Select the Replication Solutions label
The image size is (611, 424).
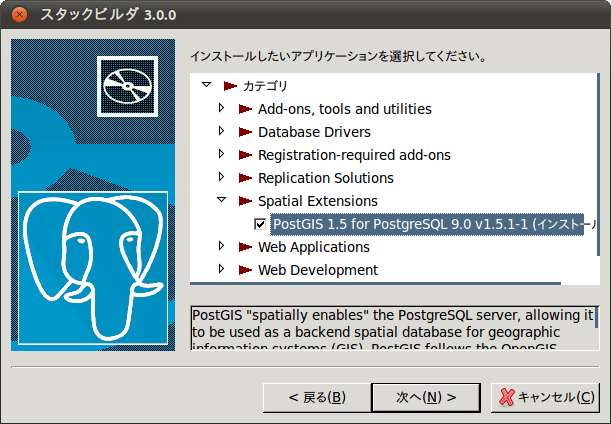[x=326, y=178]
